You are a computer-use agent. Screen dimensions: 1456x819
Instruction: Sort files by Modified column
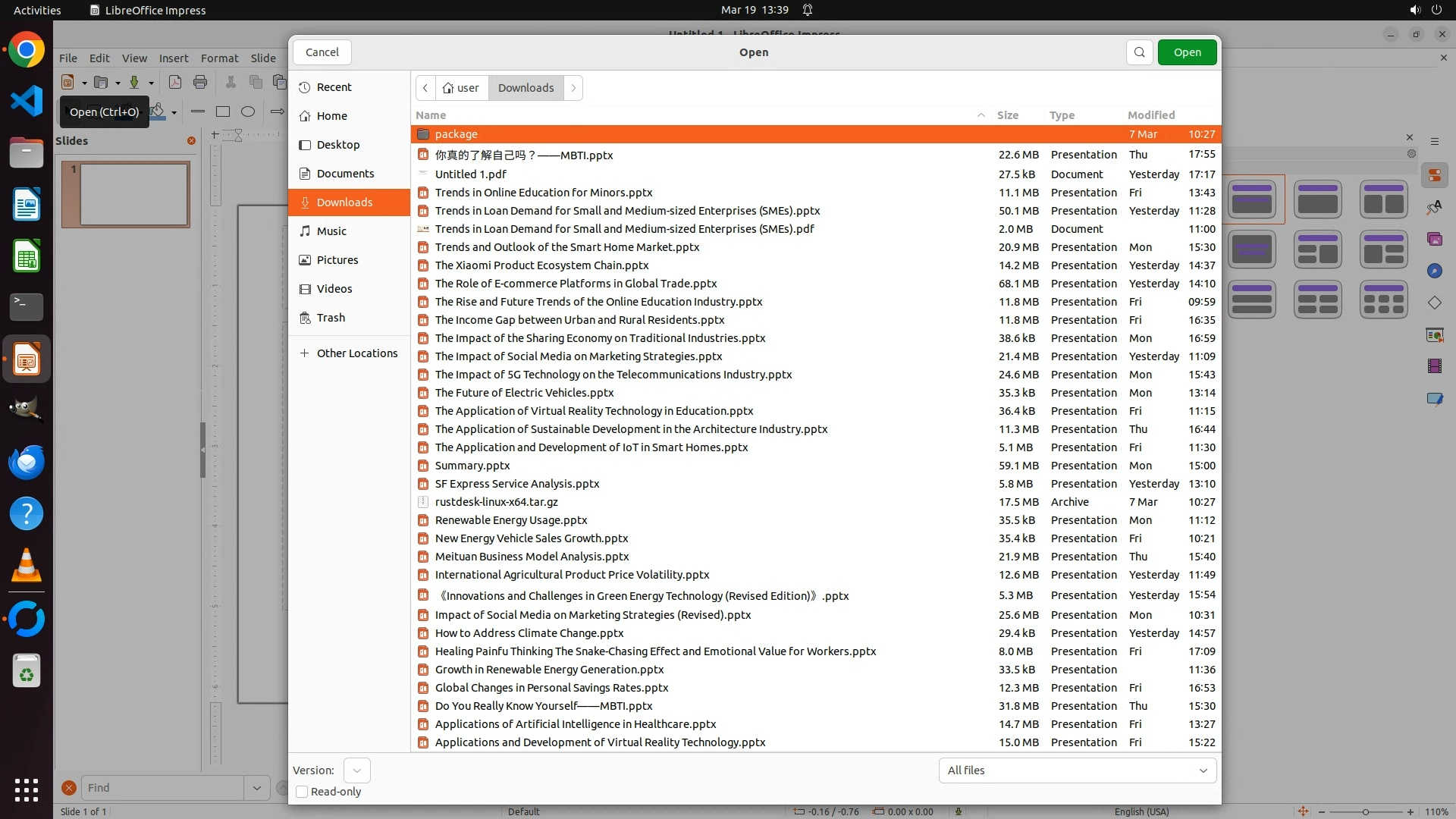point(1150,115)
